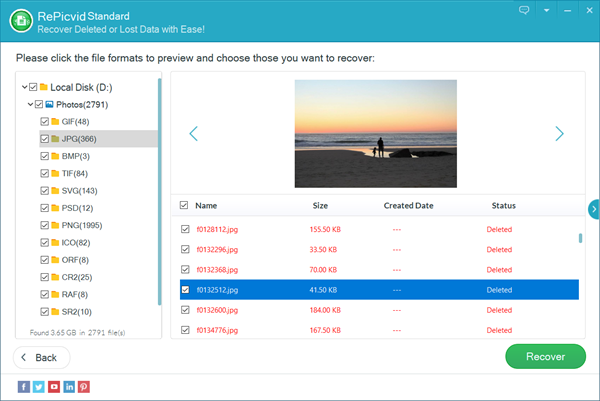Click the CR2(25) folder icon
Image resolution: width=600 pixels, height=401 pixels.
[55, 277]
